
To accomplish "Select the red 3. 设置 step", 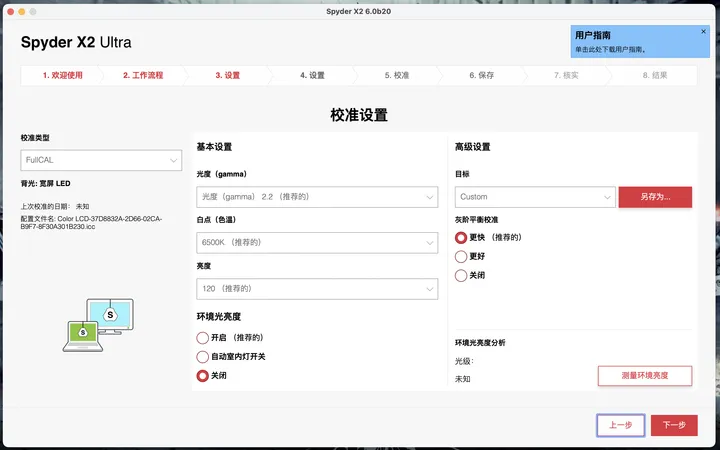I will (228, 75).
